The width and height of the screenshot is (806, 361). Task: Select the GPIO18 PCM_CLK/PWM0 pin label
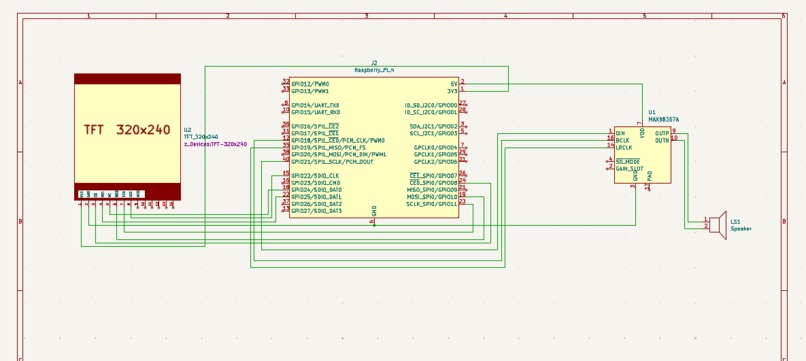pos(338,140)
